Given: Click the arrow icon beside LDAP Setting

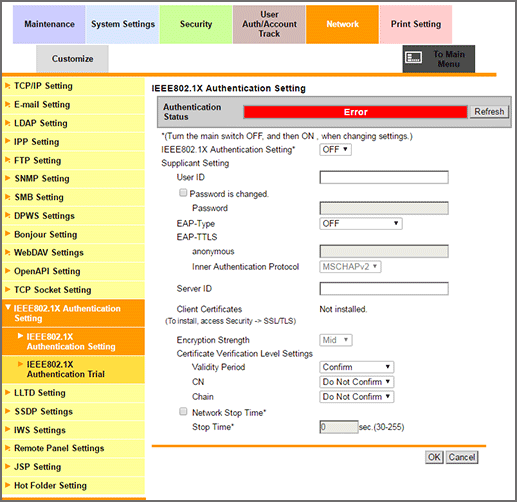Looking at the screenshot, I should (x=7, y=123).
